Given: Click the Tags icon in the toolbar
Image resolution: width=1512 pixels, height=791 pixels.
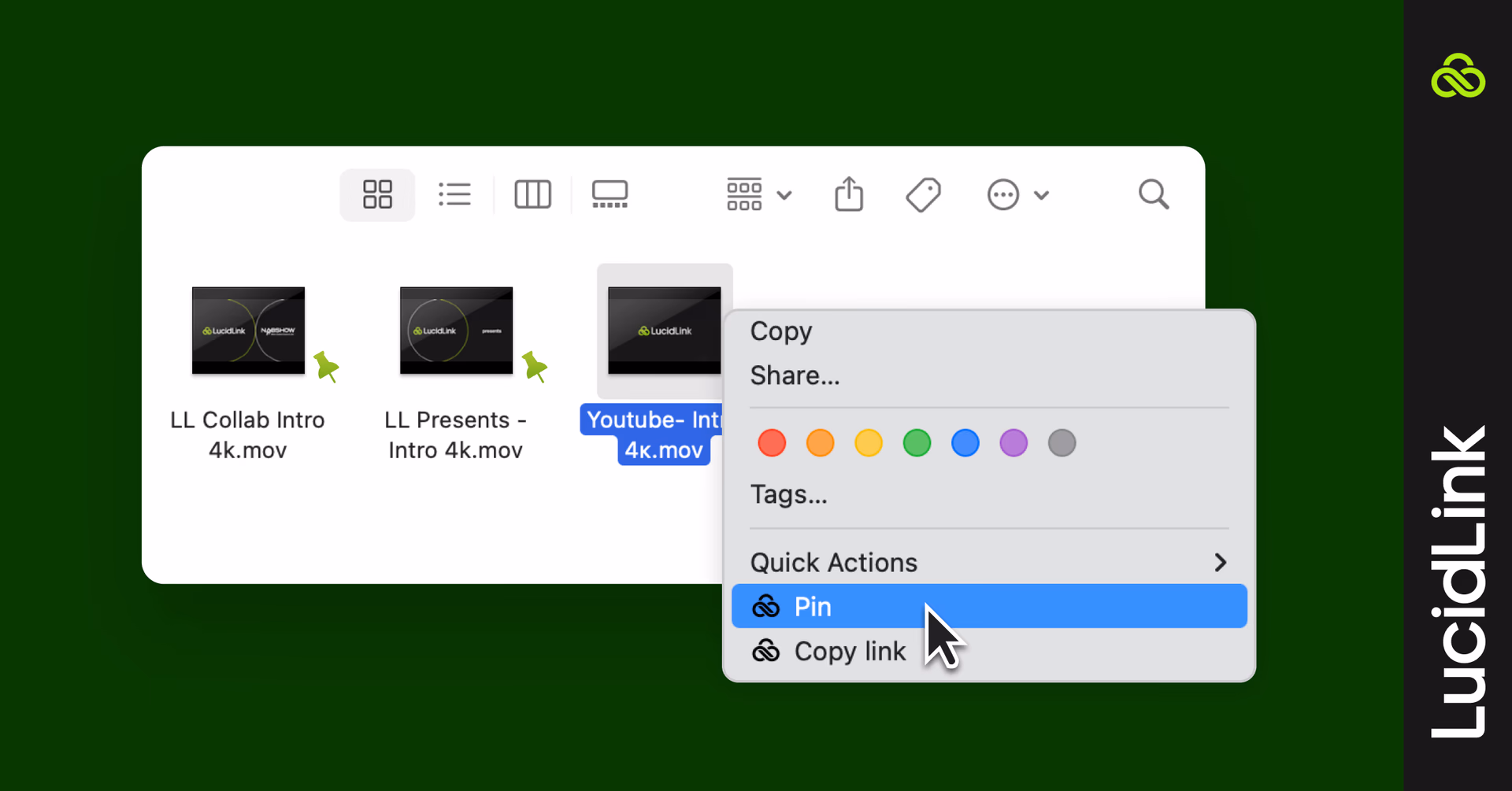Looking at the screenshot, I should [x=923, y=194].
